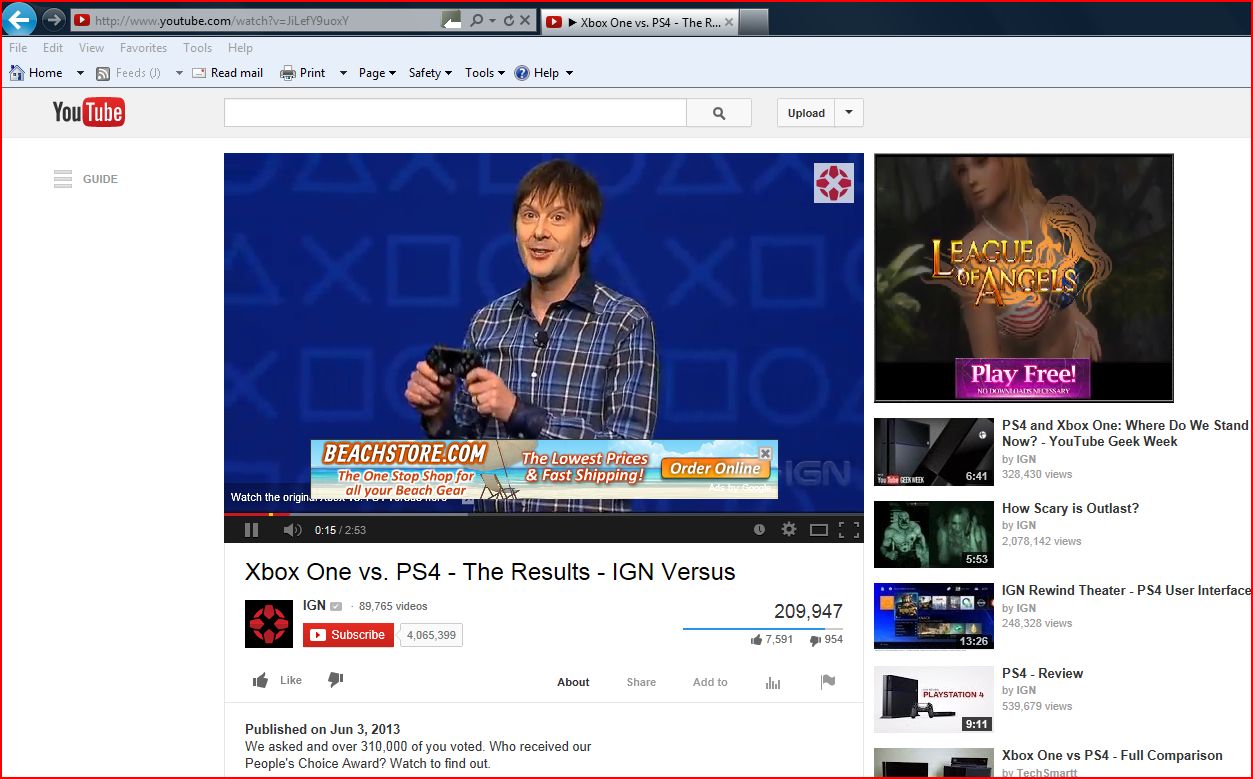The height and width of the screenshot is (779, 1253).
Task: Select the Share tab
Action: click(641, 682)
